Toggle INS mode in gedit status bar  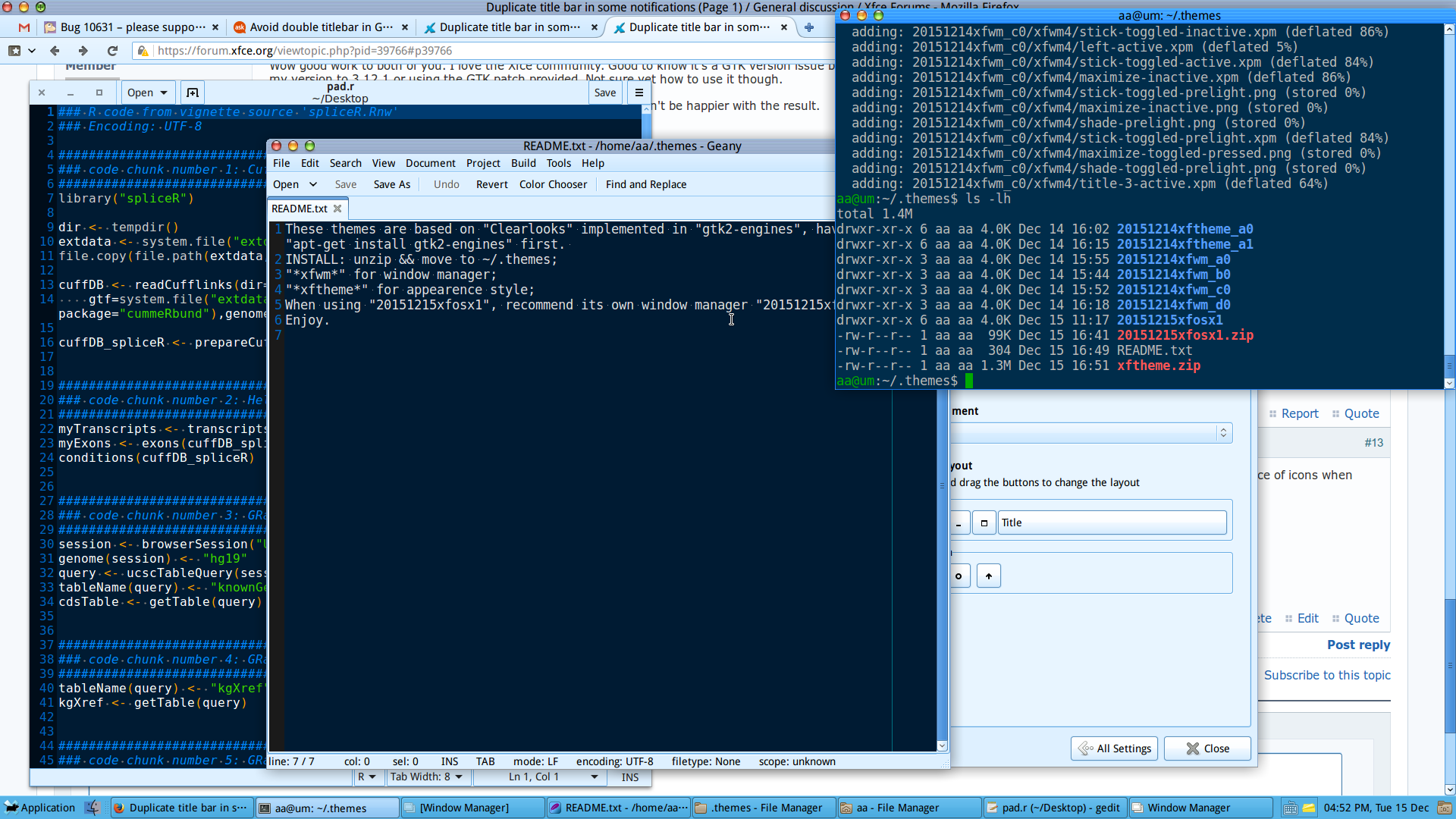coord(630,777)
